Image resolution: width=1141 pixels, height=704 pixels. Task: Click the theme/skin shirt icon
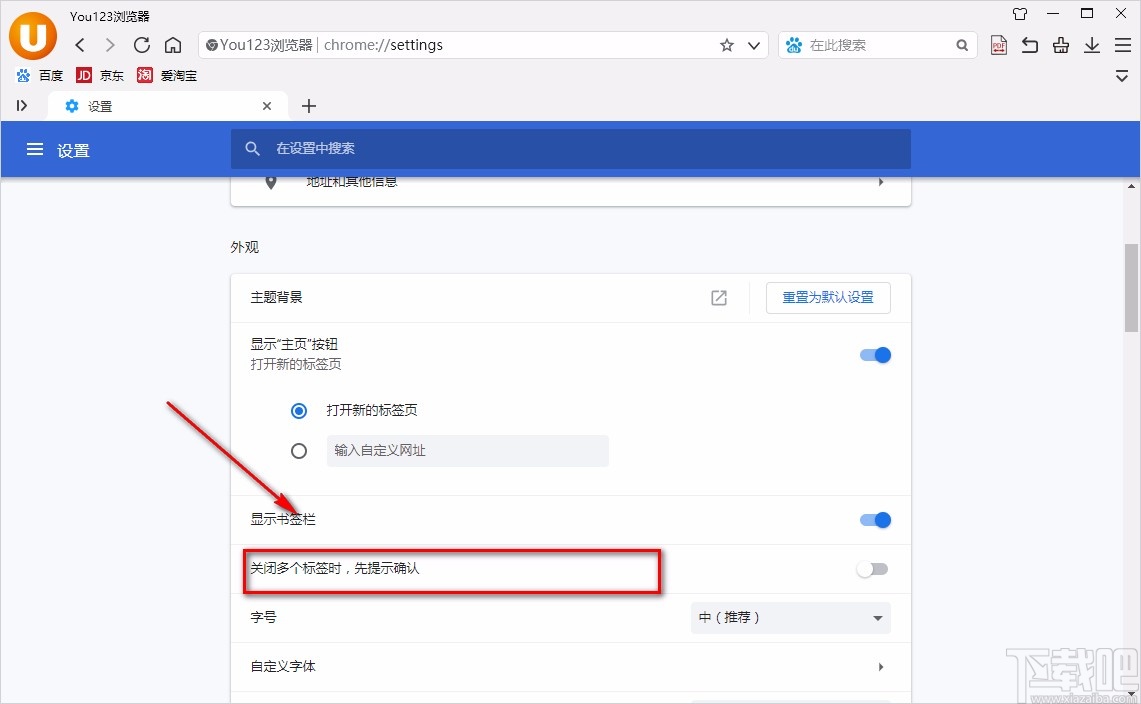click(x=1019, y=14)
